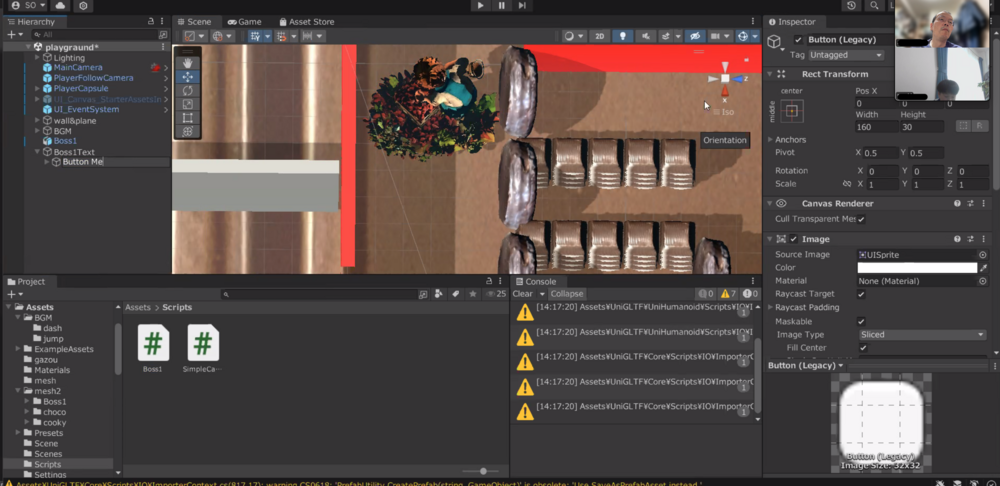The height and width of the screenshot is (486, 1000).
Task: Select the Rect tool in Scene toolbar
Action: click(x=188, y=118)
